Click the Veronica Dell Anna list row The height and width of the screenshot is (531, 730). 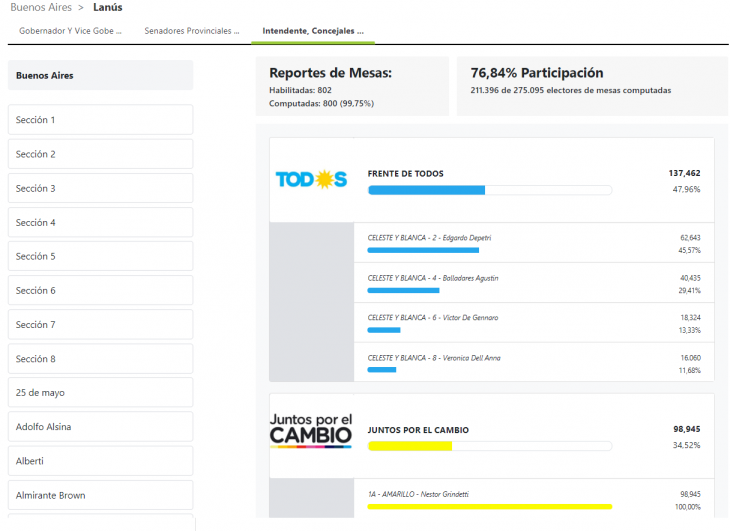coord(534,363)
